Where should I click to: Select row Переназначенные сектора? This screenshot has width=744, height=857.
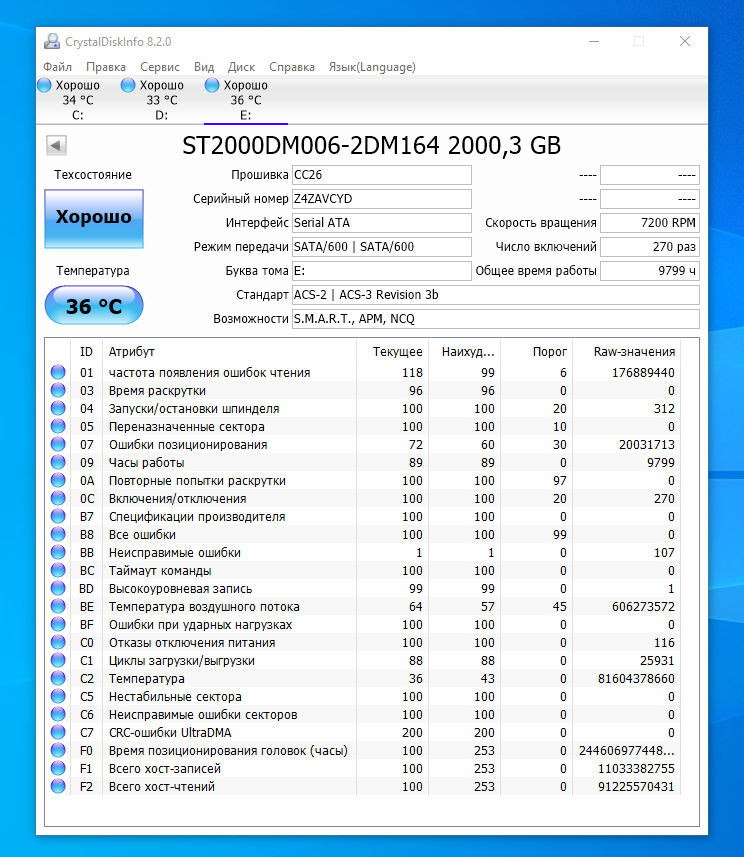(364, 426)
